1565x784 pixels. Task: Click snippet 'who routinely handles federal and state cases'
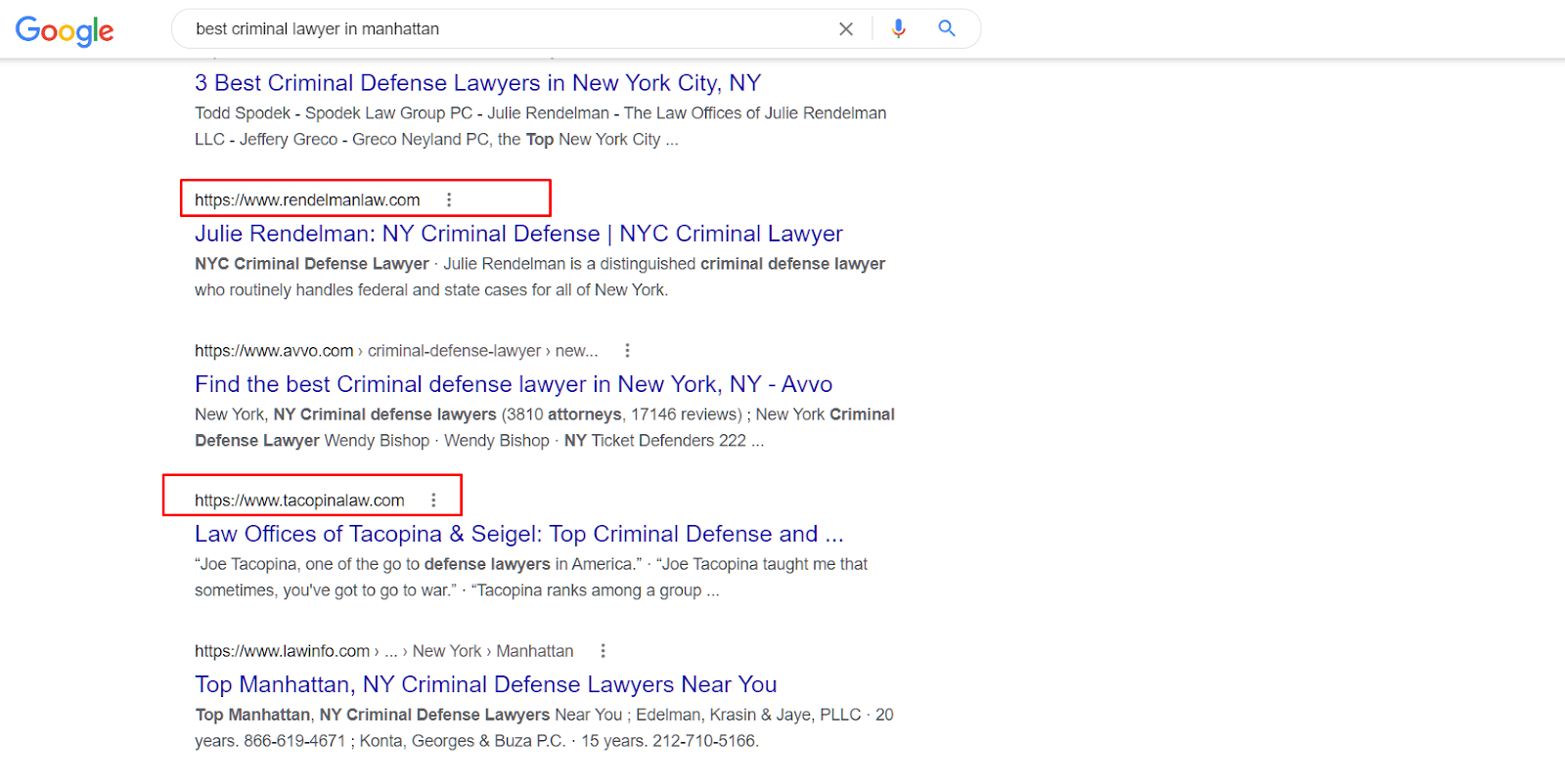tap(431, 290)
